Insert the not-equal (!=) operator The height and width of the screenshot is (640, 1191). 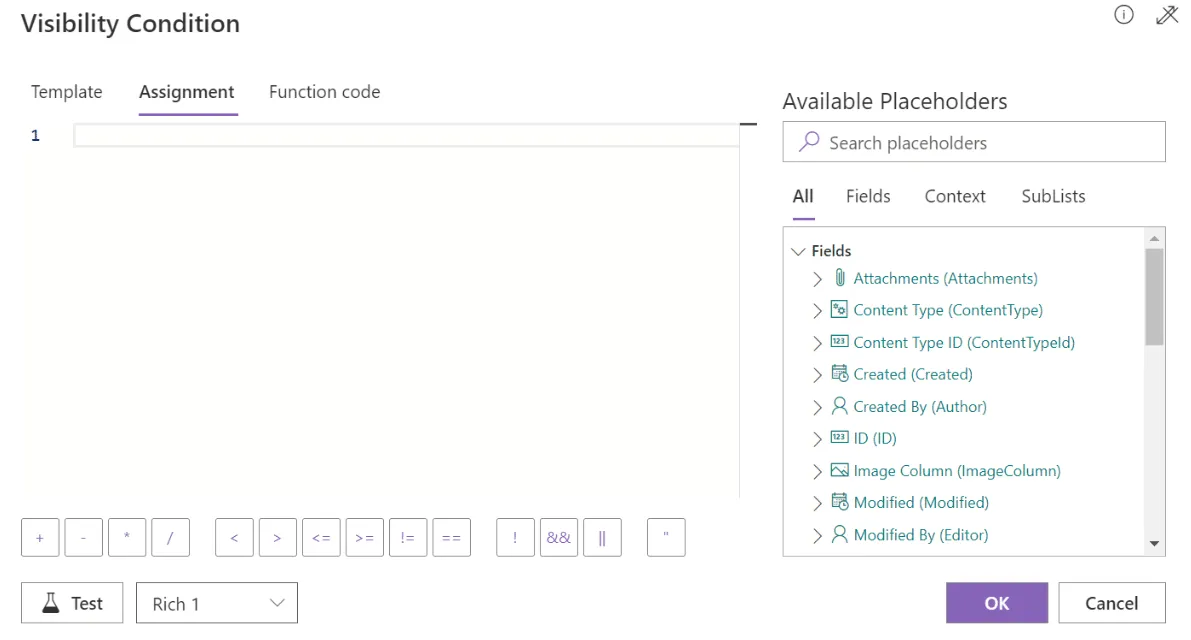pos(408,537)
